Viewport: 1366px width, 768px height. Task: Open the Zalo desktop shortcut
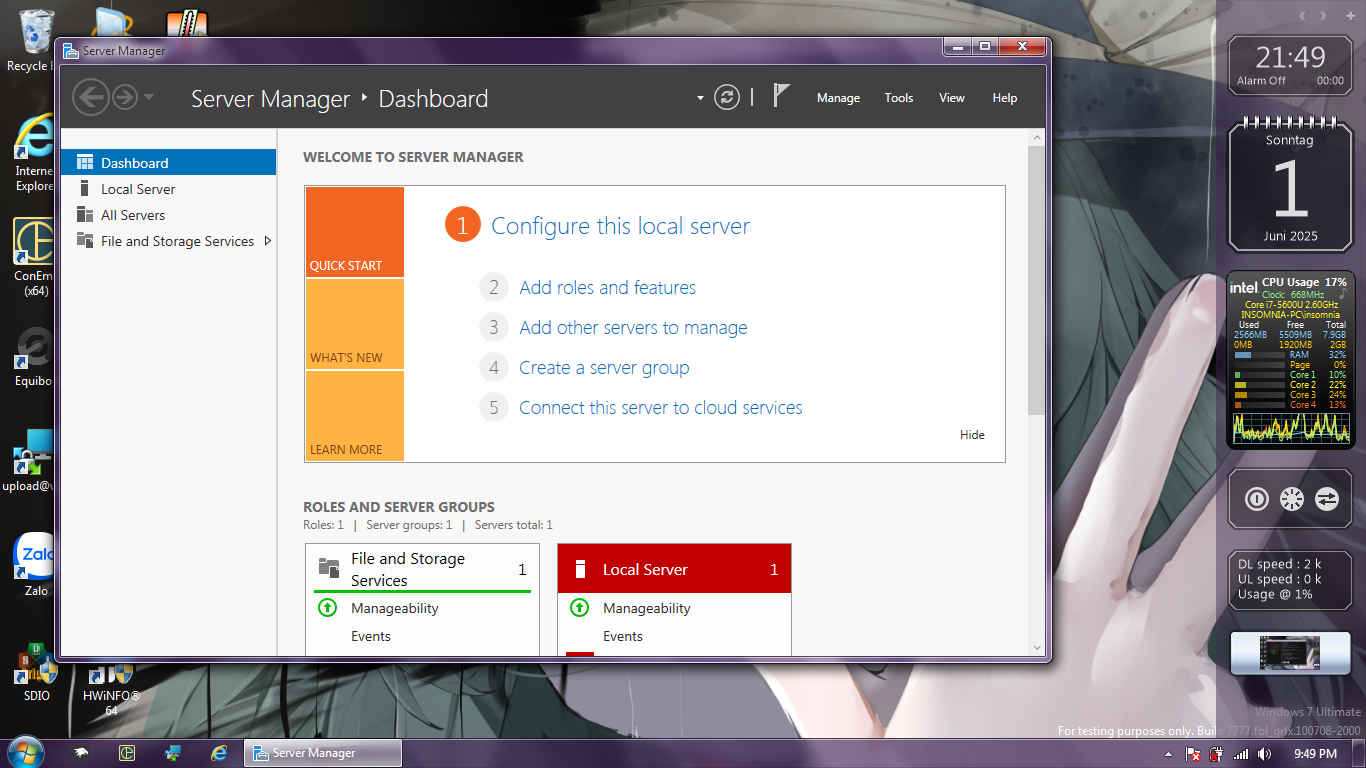36,563
